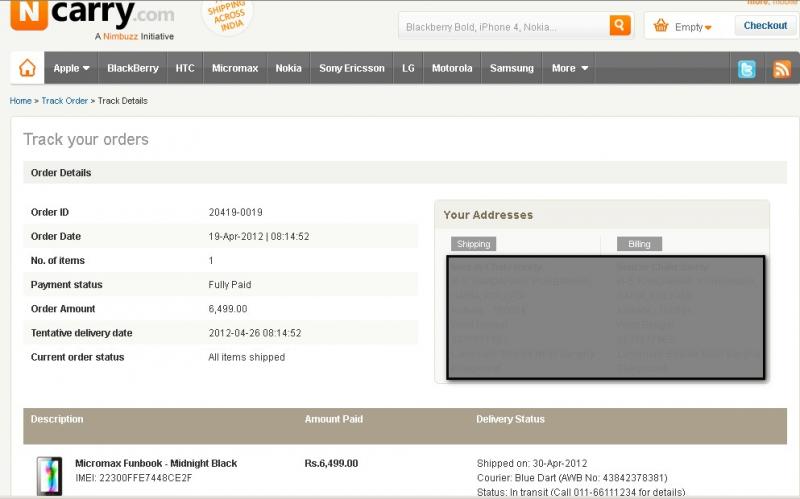Select Sony Ericsson in the brand menu
Image resolution: width=800 pixels, height=499 pixels.
coord(352,68)
